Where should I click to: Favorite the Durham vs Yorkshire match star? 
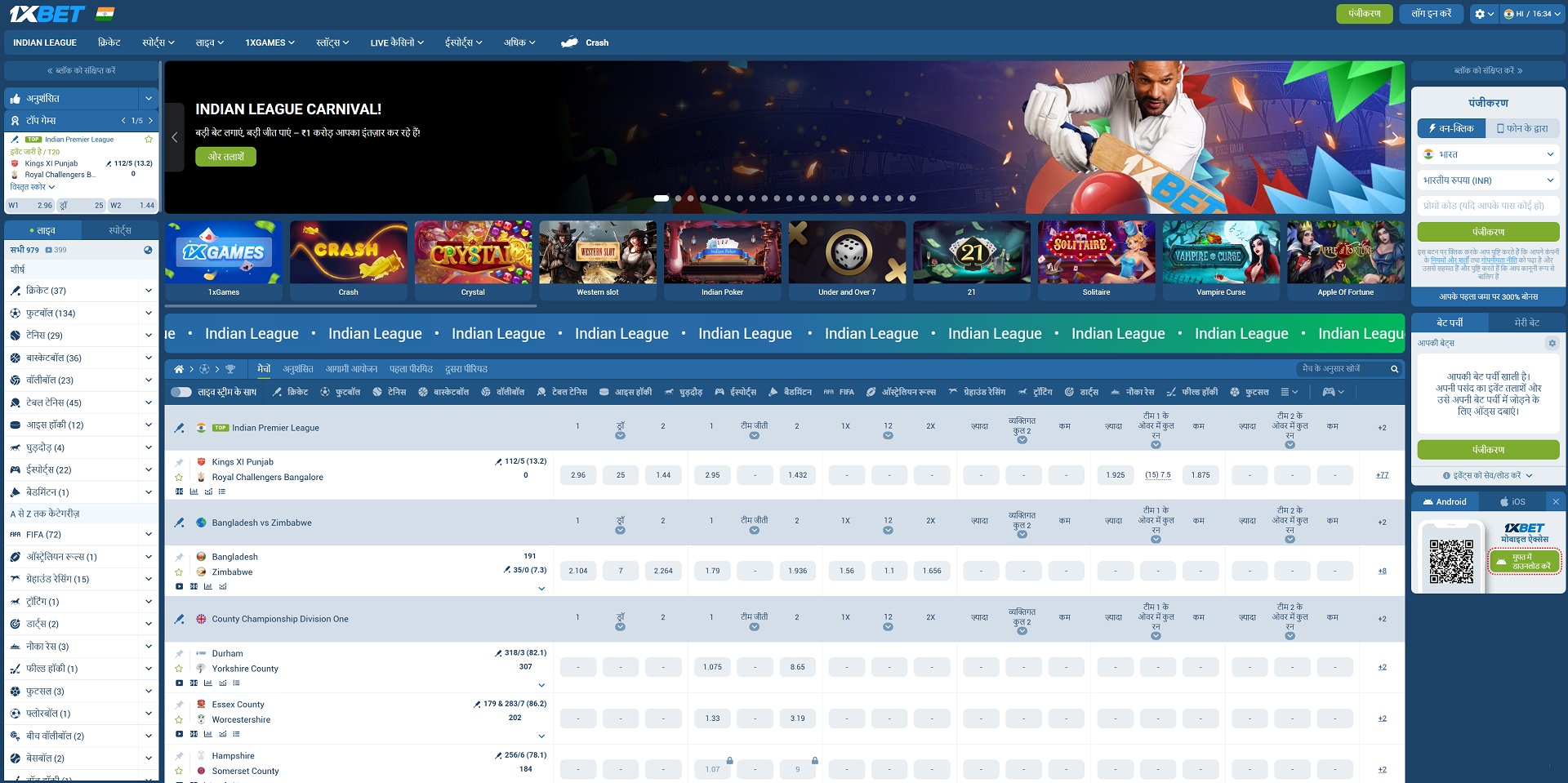click(x=179, y=668)
